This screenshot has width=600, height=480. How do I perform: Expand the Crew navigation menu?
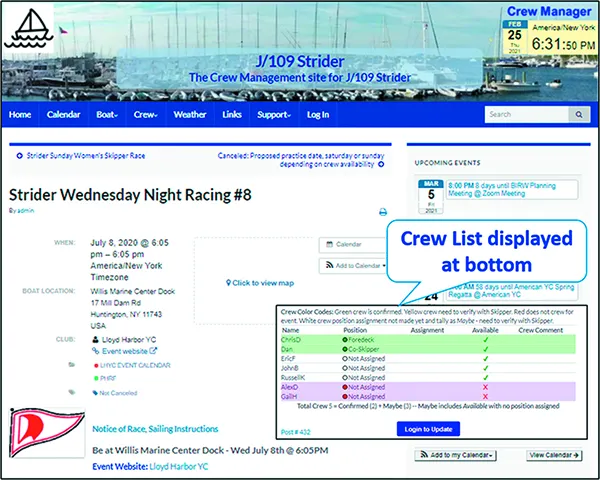pos(147,115)
